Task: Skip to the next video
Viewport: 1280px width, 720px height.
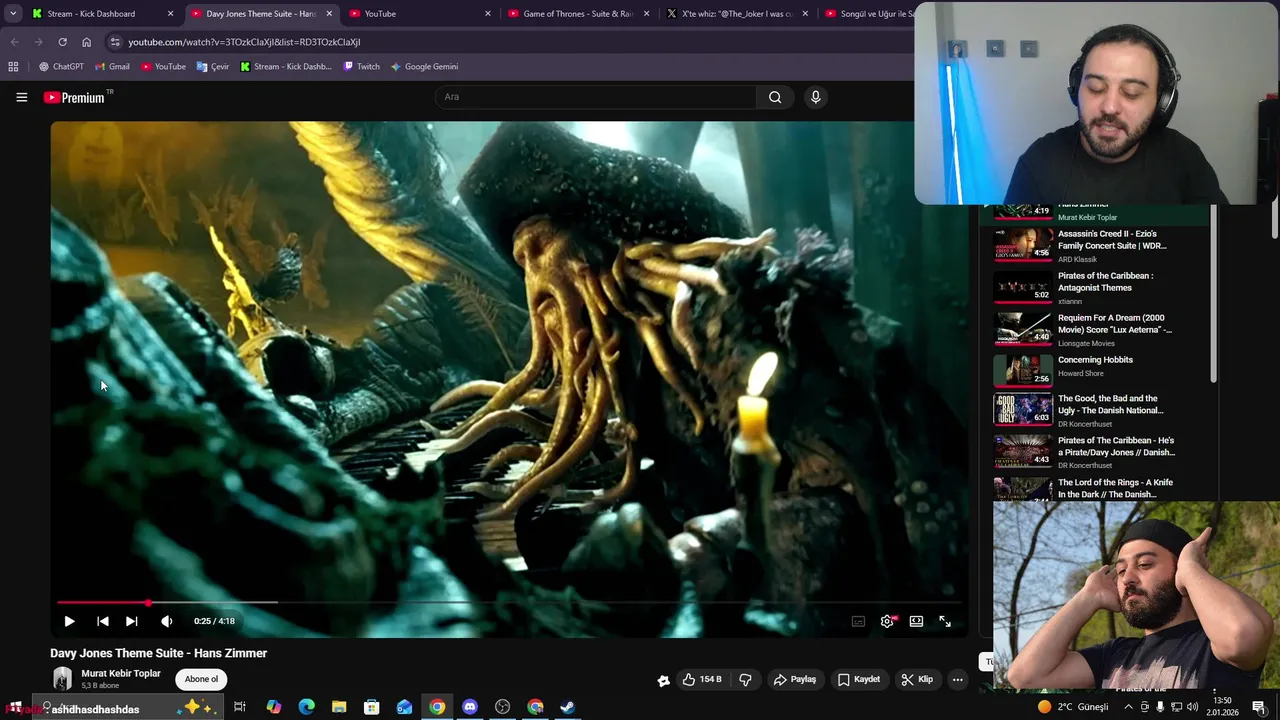Action: click(131, 621)
